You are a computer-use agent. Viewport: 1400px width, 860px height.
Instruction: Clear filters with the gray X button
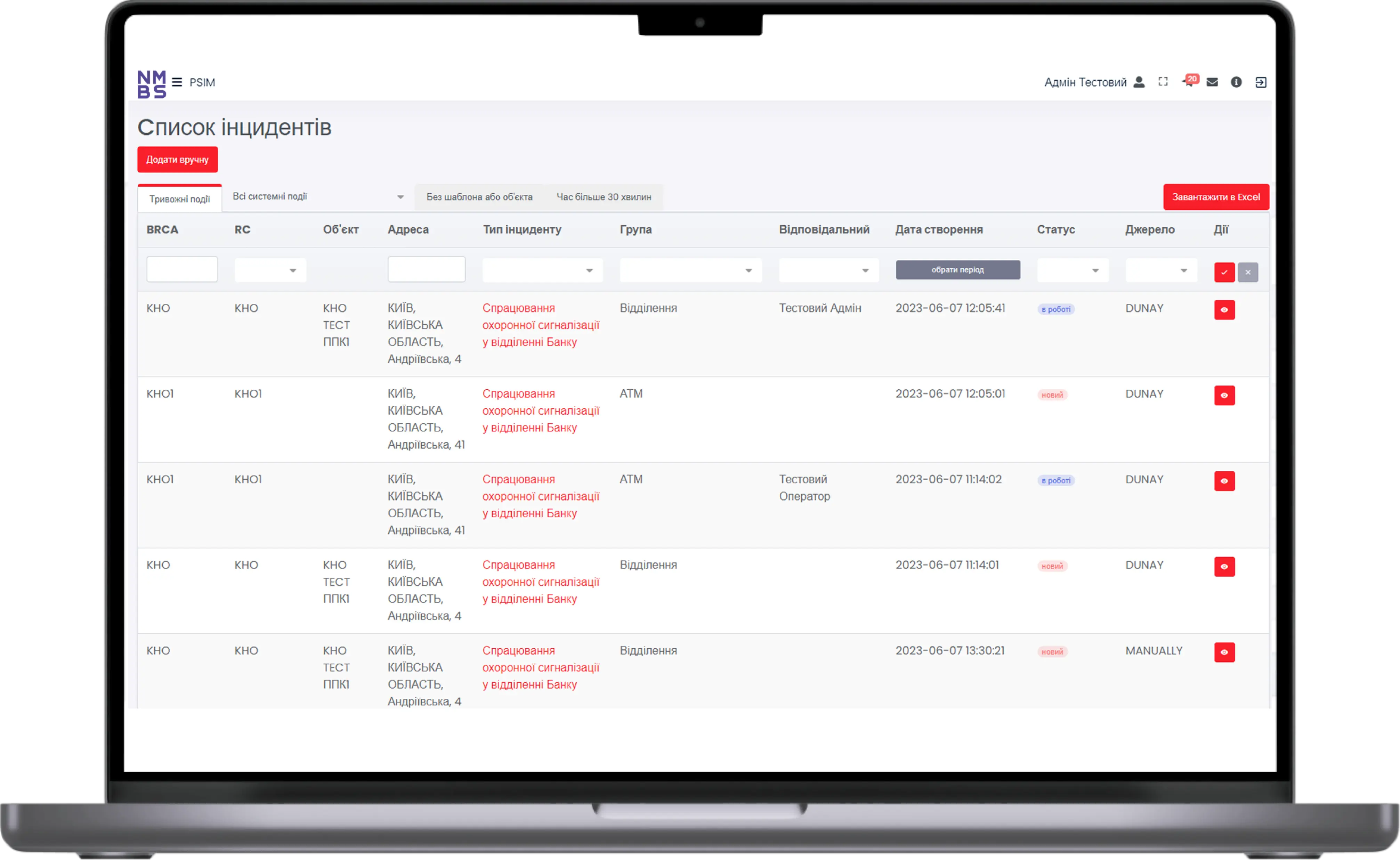click(1247, 272)
